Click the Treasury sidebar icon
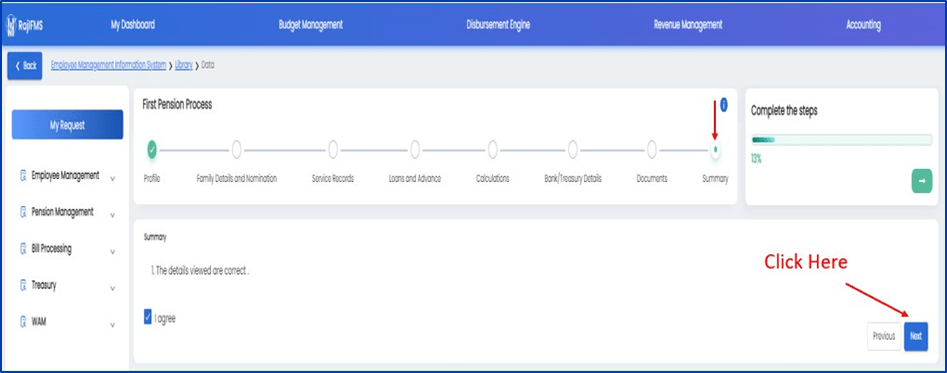Image resolution: width=947 pixels, height=373 pixels. click(24, 285)
